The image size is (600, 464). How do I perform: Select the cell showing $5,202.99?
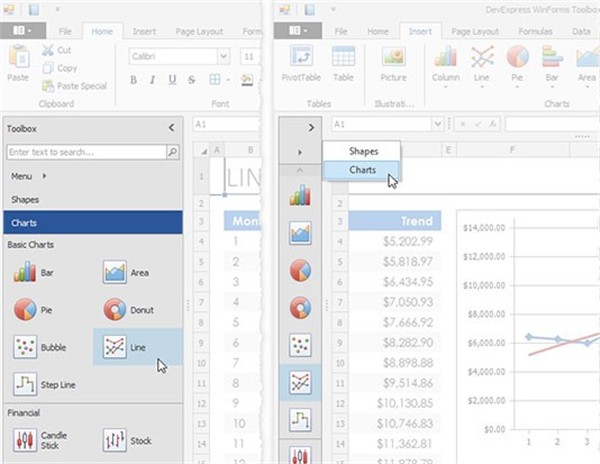[x=395, y=241]
